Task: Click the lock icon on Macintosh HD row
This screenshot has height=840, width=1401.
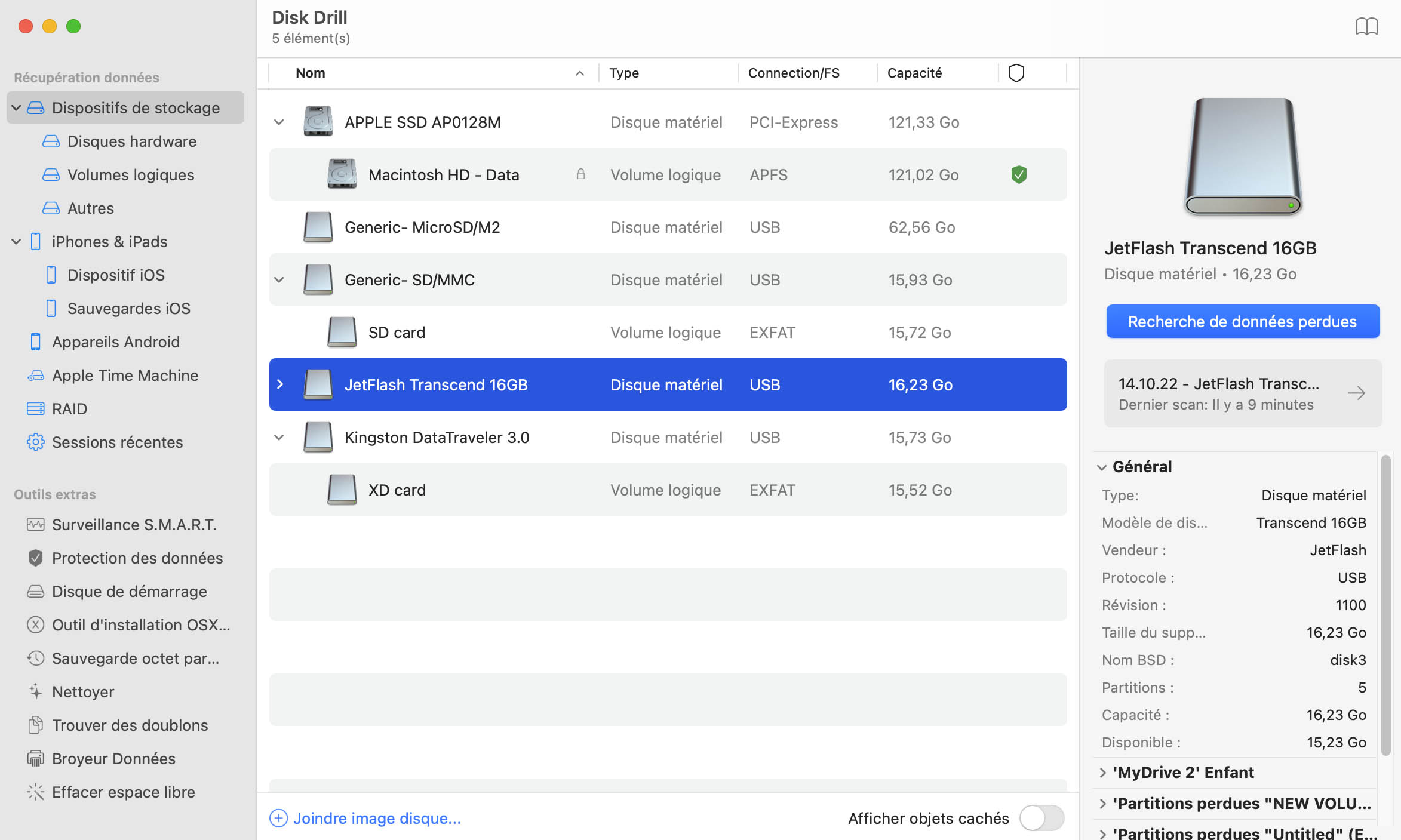Action: click(x=580, y=174)
